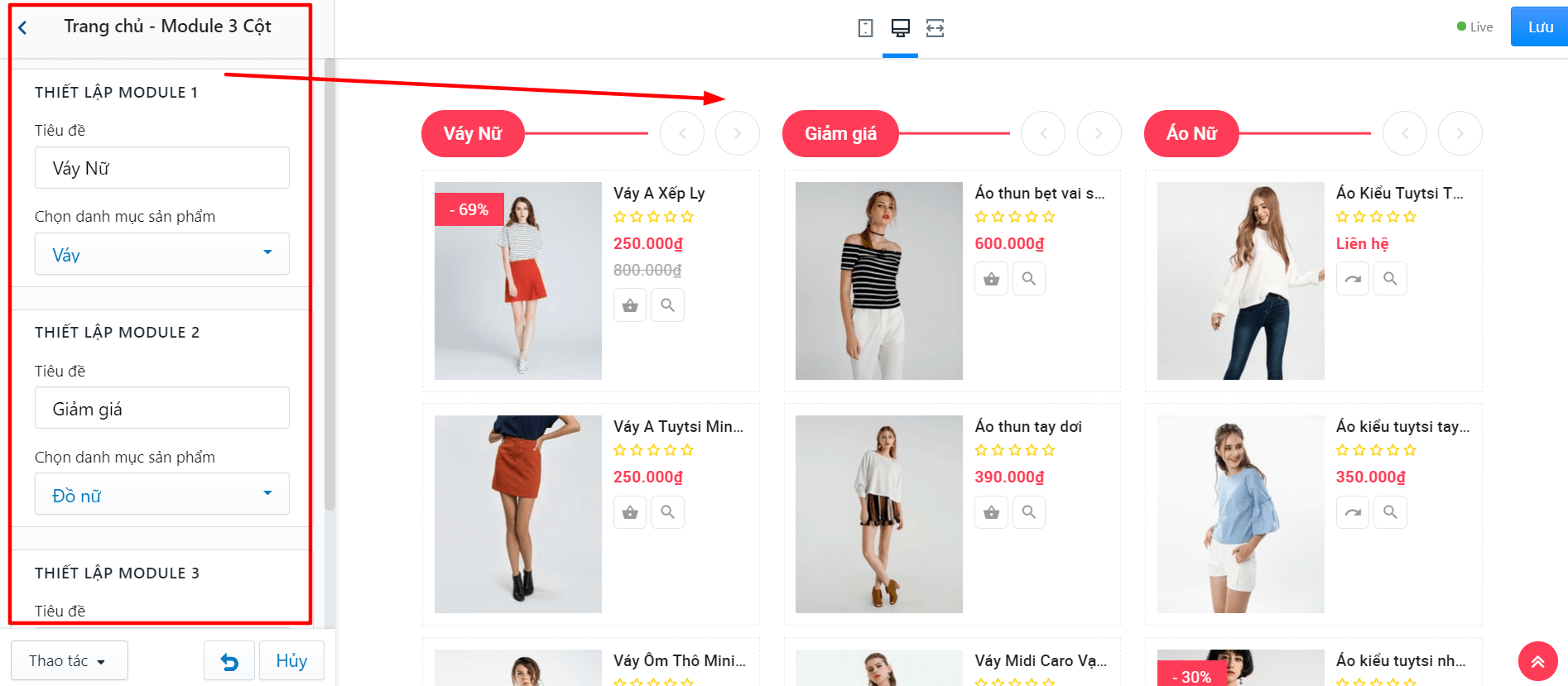
Task: Add Váy A Xếp Ly to cart
Action: click(x=630, y=305)
